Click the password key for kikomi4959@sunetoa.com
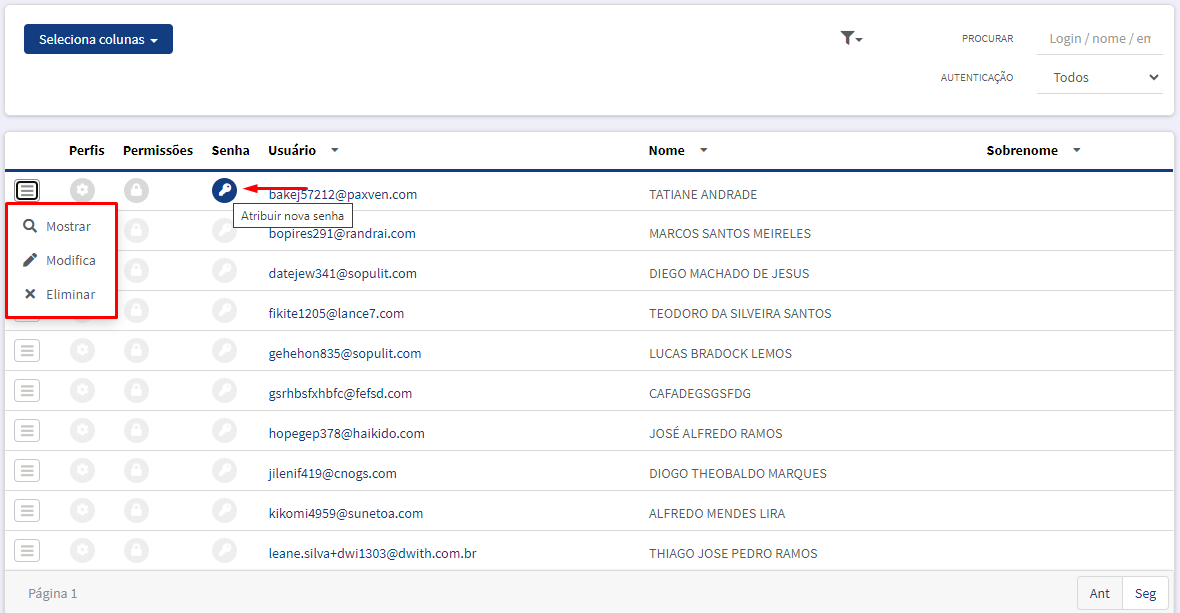 (x=224, y=511)
